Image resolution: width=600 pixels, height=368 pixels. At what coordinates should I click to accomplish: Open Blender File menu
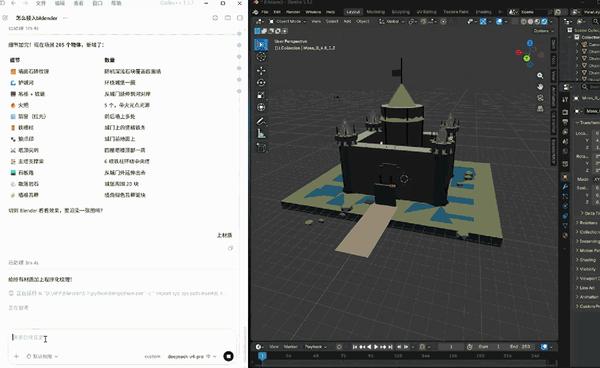click(265, 12)
